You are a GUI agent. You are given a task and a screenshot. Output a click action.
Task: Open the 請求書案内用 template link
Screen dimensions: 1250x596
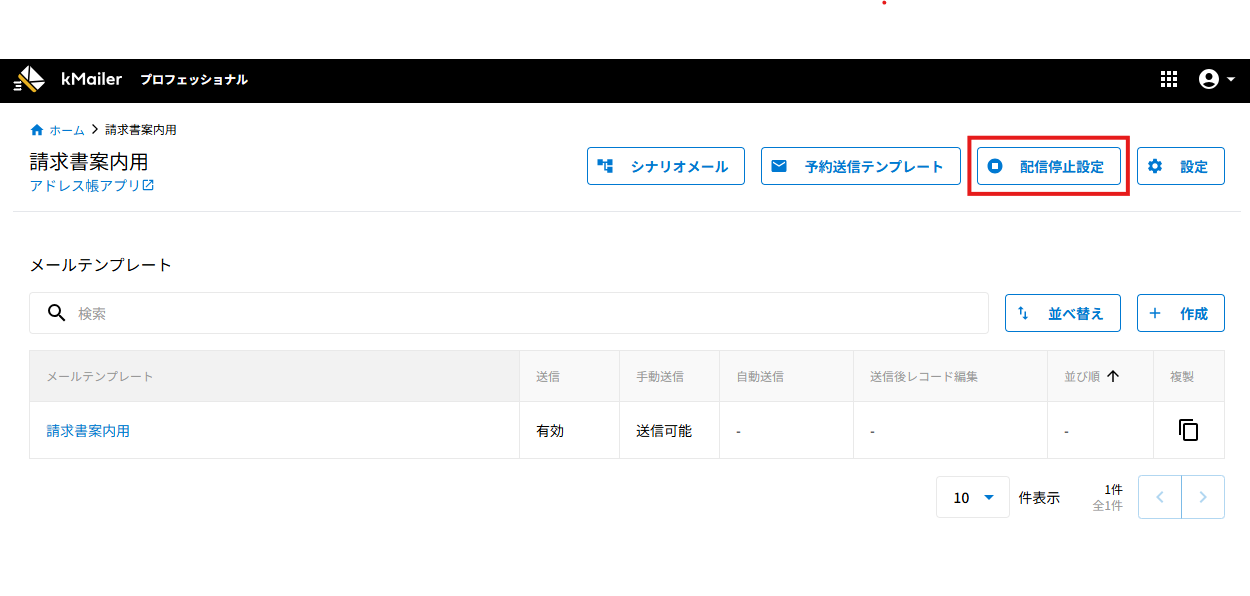(88, 431)
